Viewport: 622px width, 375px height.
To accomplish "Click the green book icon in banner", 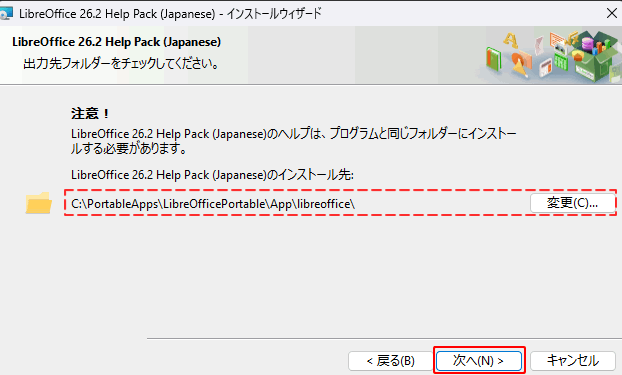I will click(x=494, y=59).
